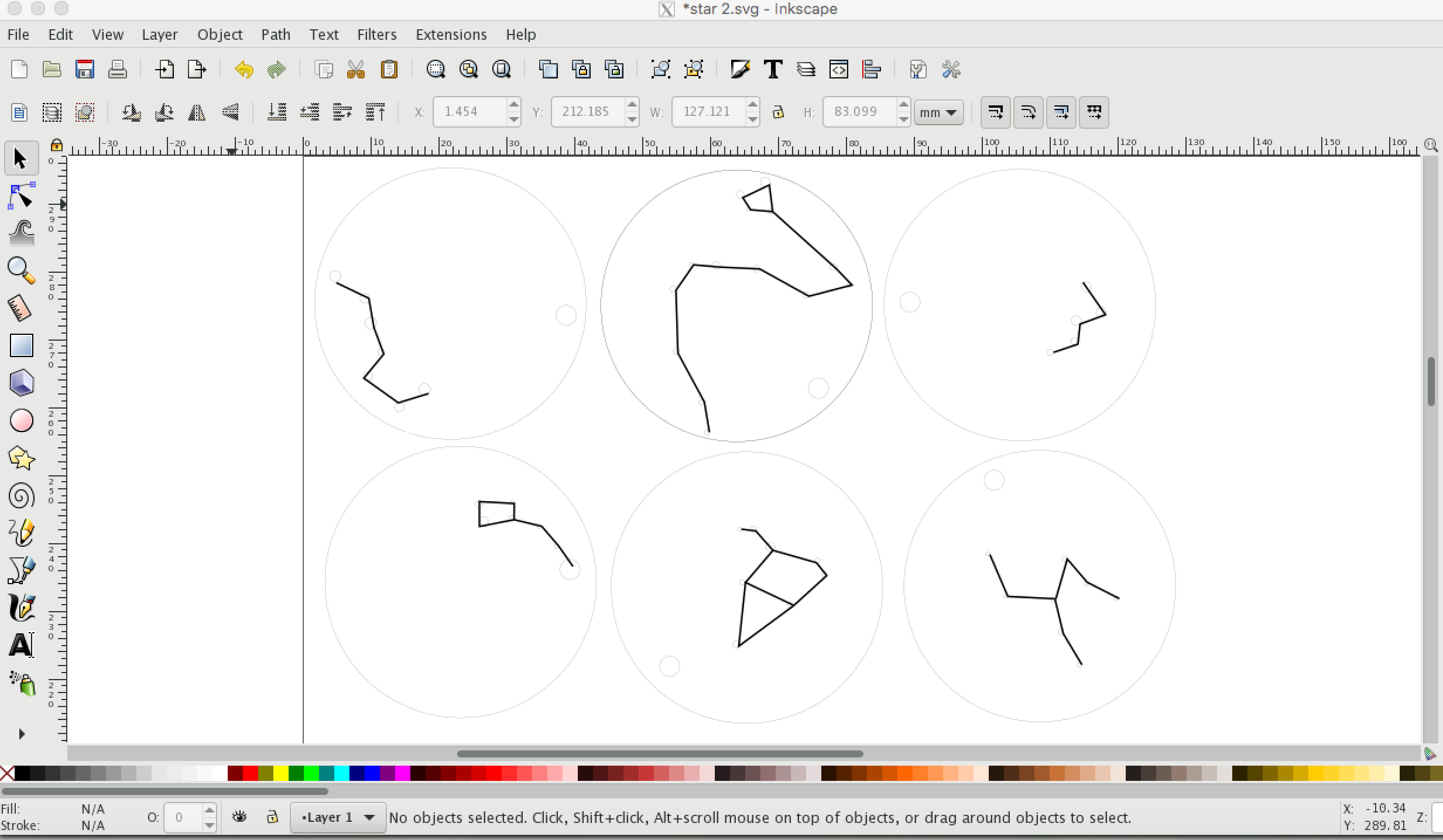Viewport: 1443px width, 840px height.
Task: Paste from clipboard
Action: (389, 69)
